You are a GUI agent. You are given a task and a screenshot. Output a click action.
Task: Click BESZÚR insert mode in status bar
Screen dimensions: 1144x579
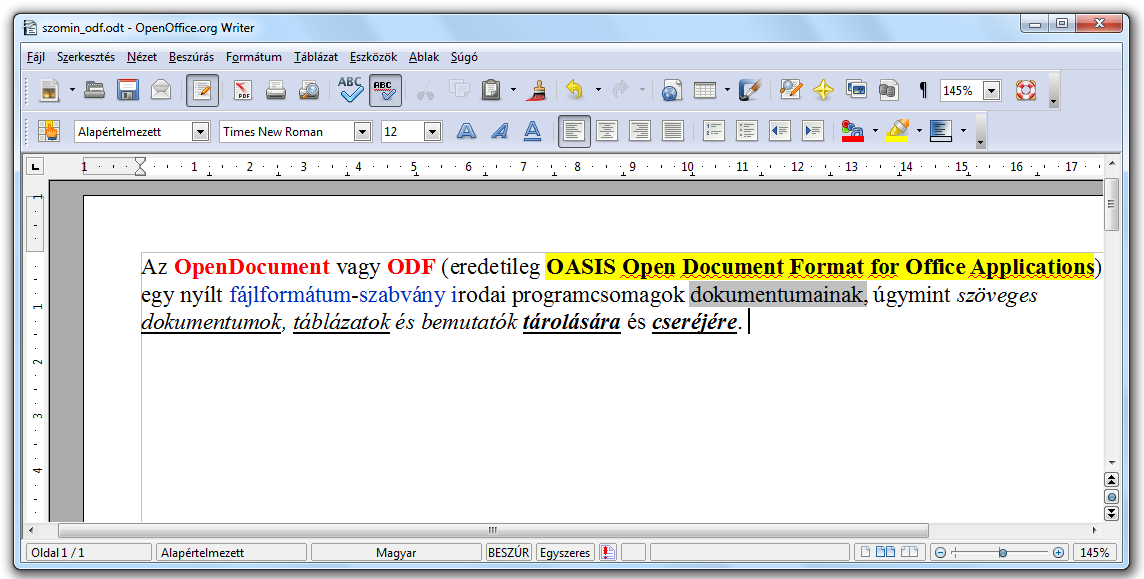pos(509,553)
